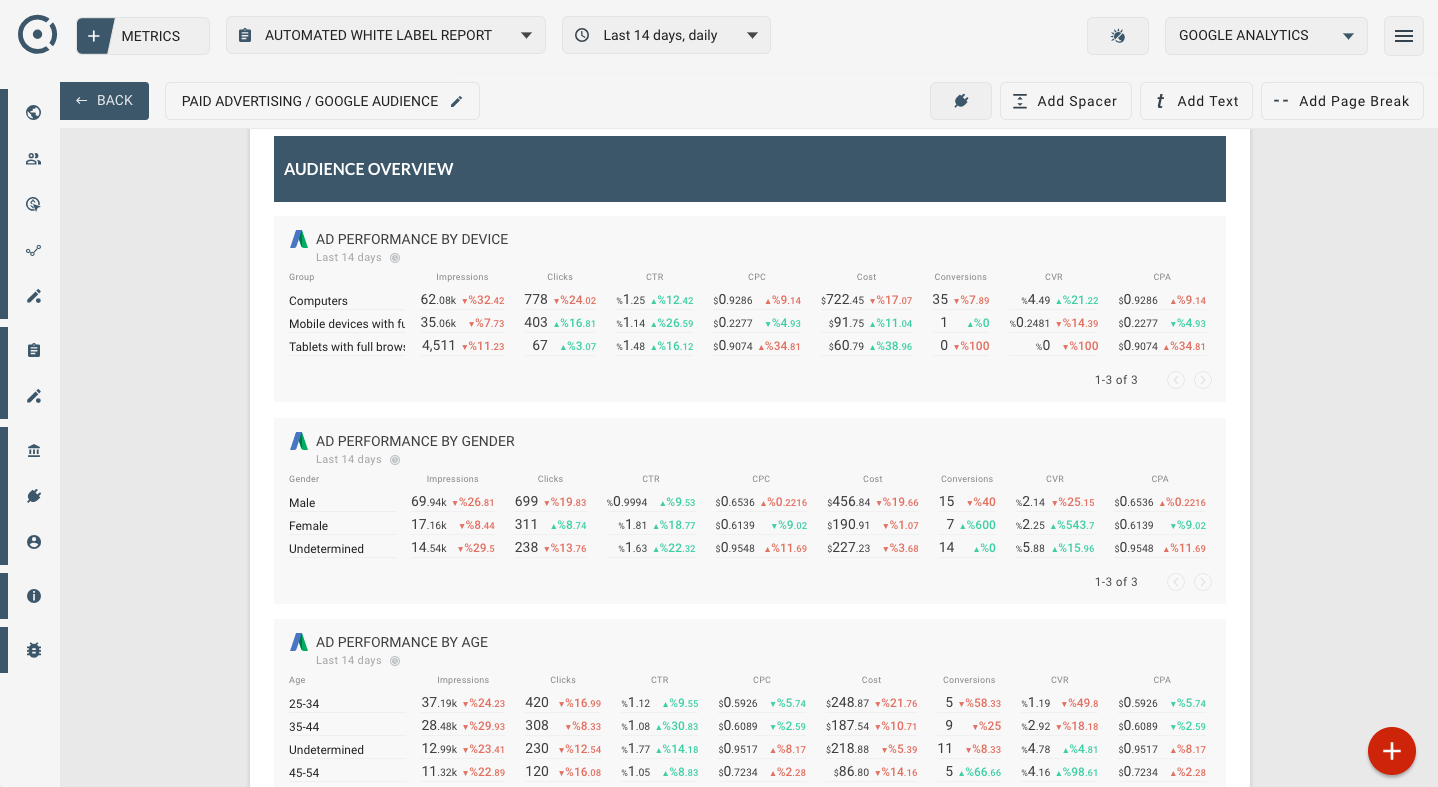Open the pie chart cursor sidebar icon
This screenshot has width=1438, height=787.
(x=34, y=205)
